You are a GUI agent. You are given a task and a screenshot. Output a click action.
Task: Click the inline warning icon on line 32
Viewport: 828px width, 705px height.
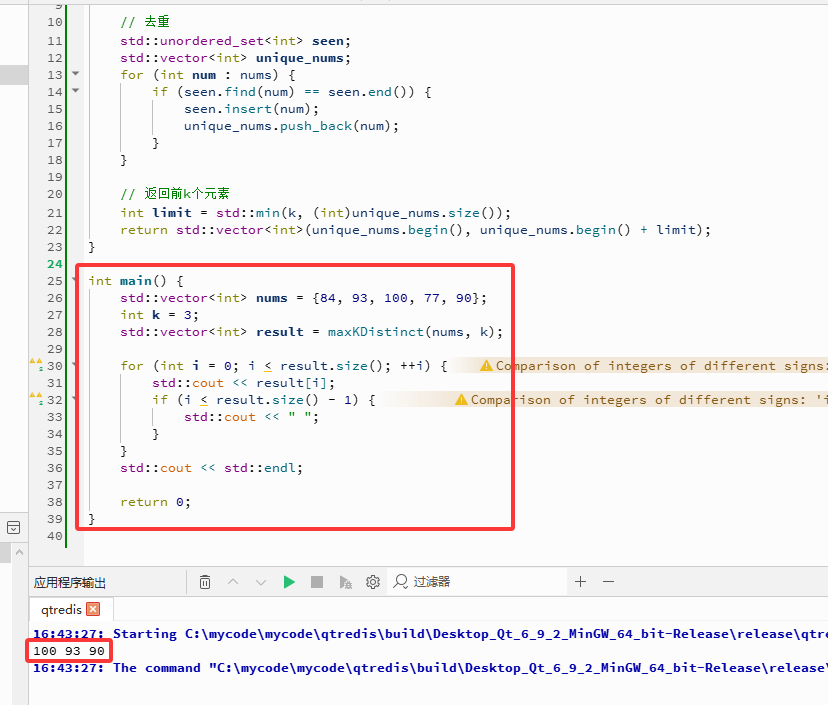461,399
